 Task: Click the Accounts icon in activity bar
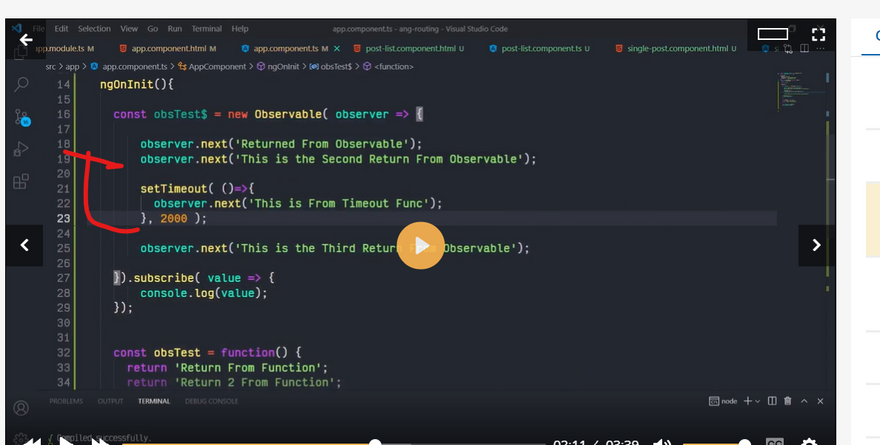pos(21,408)
